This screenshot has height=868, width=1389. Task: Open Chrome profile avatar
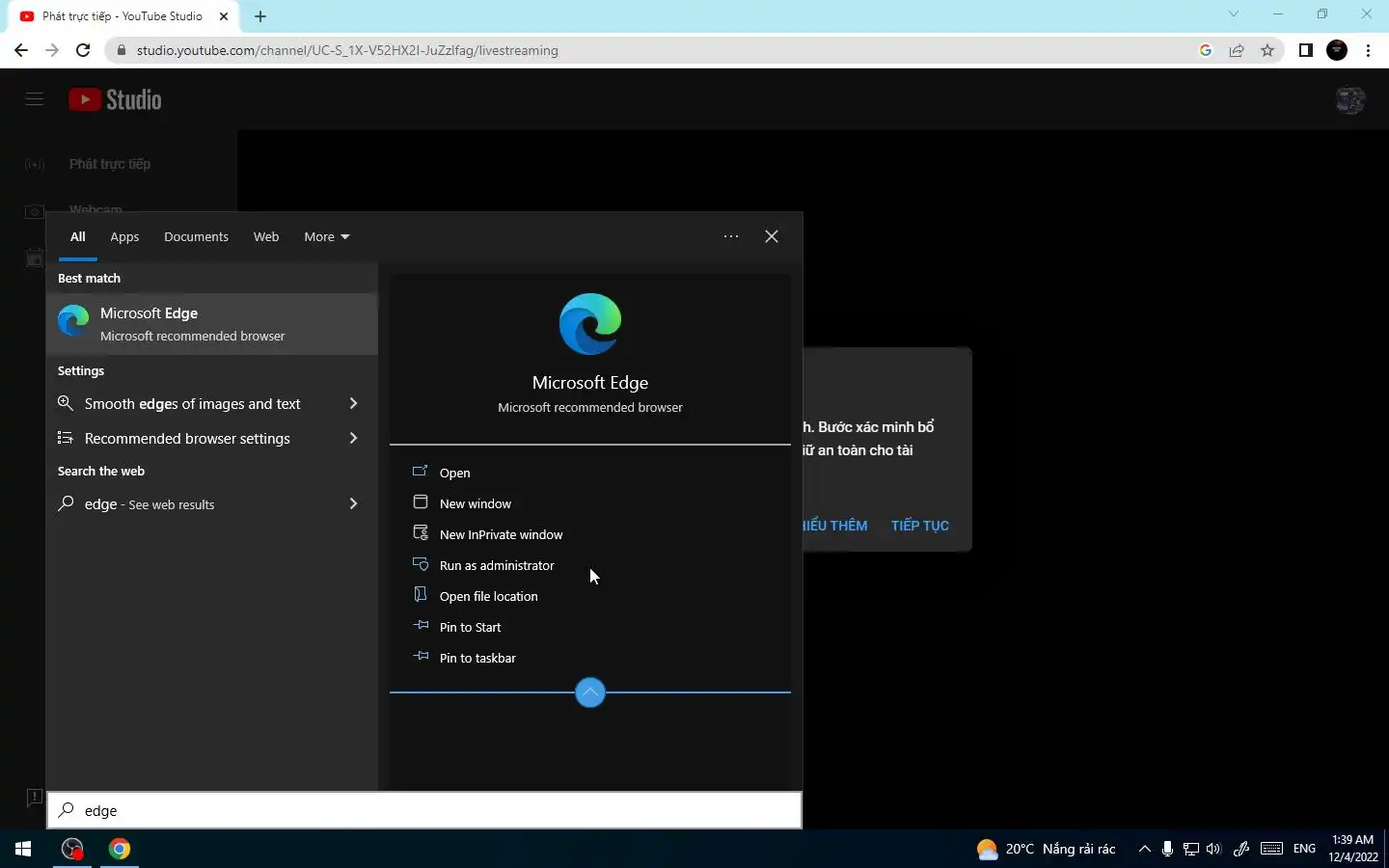tap(1337, 50)
